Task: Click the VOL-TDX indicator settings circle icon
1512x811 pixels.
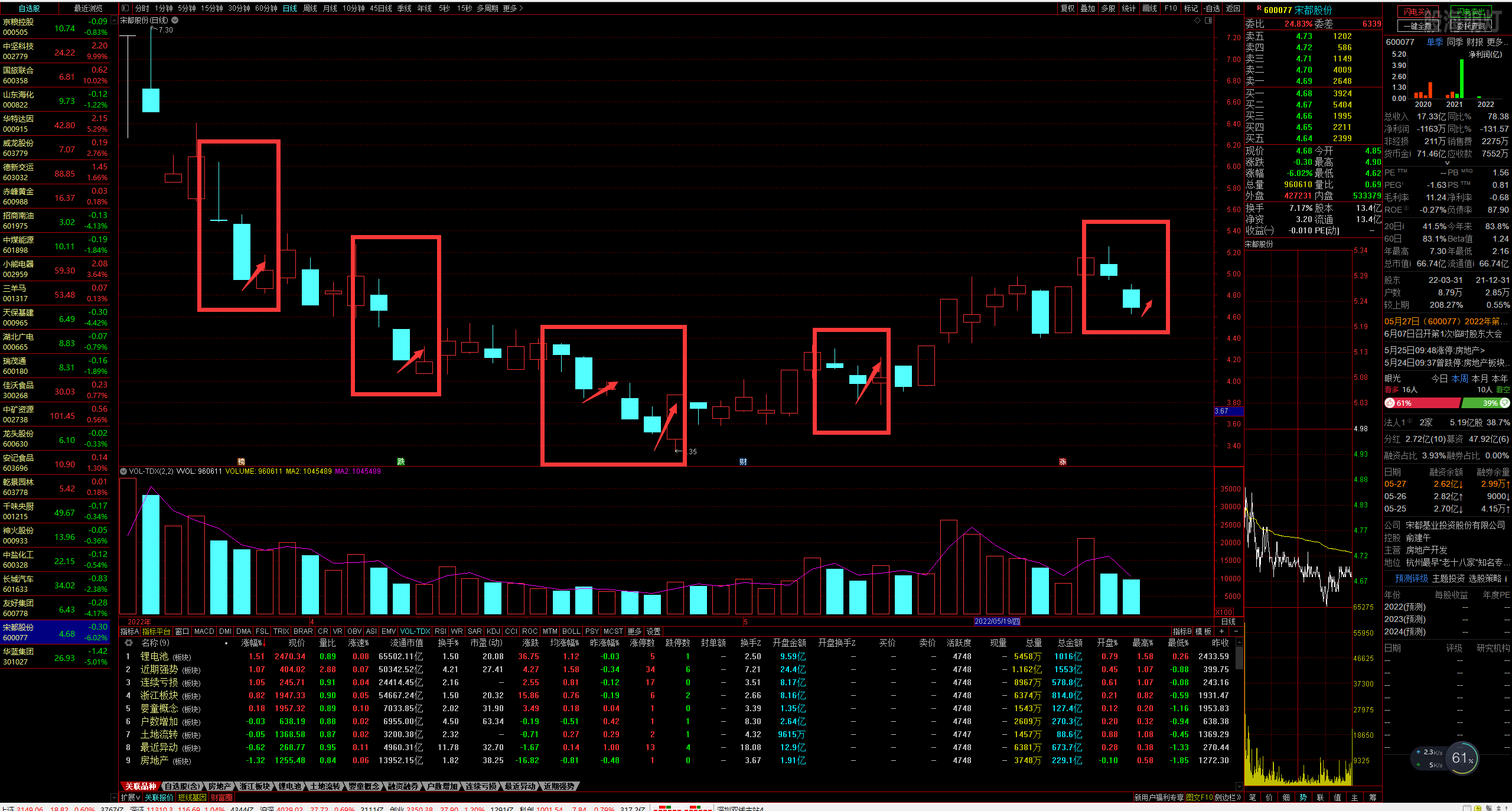Action: 123,471
